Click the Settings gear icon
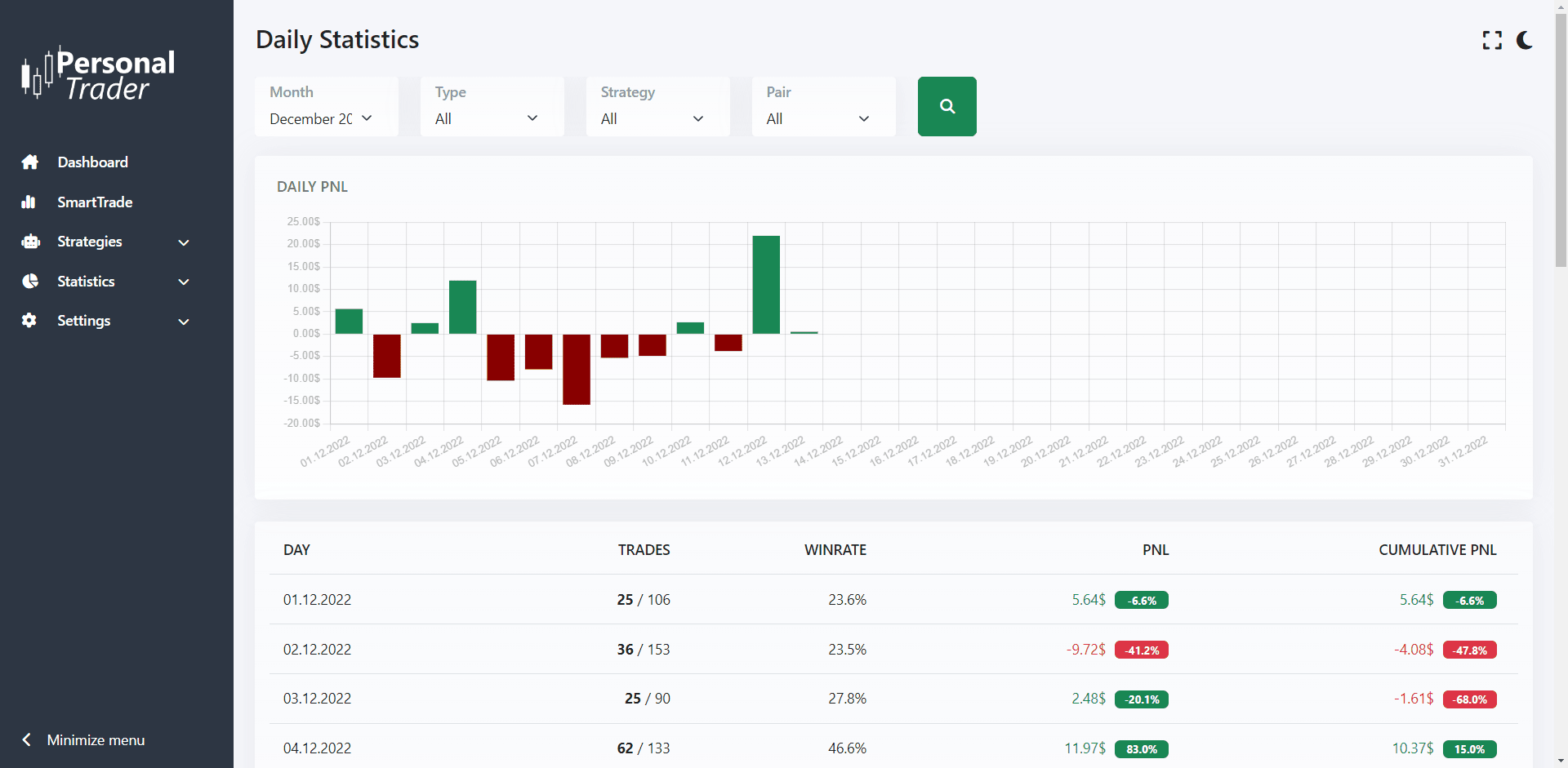 (29, 321)
